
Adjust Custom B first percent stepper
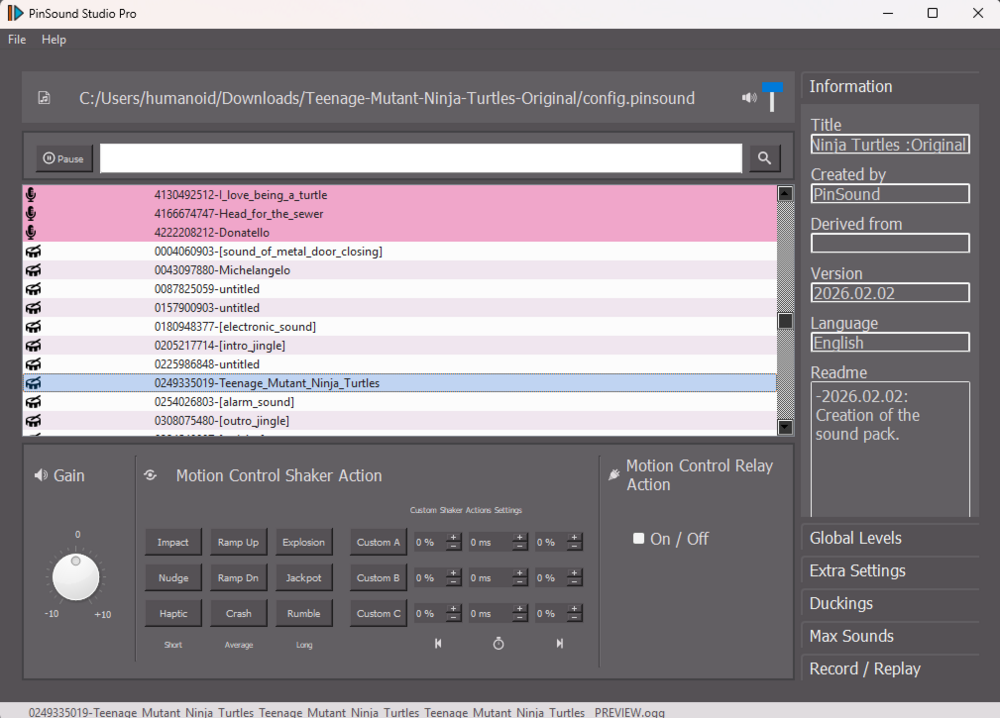point(453,578)
